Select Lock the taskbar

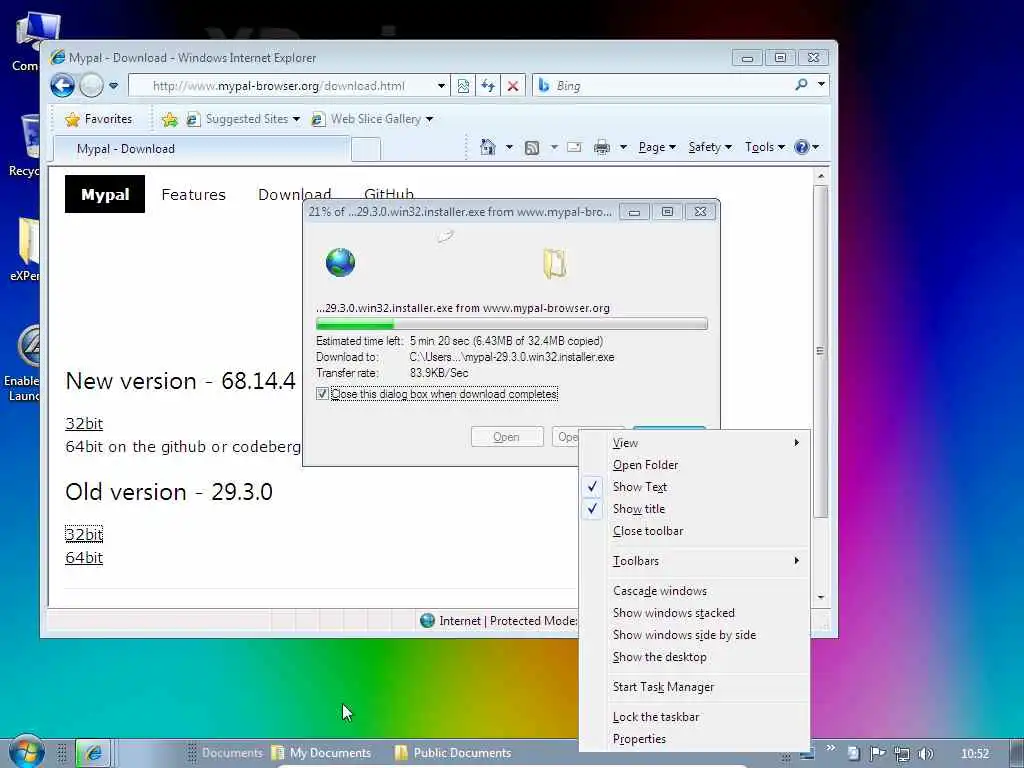pos(695,717)
